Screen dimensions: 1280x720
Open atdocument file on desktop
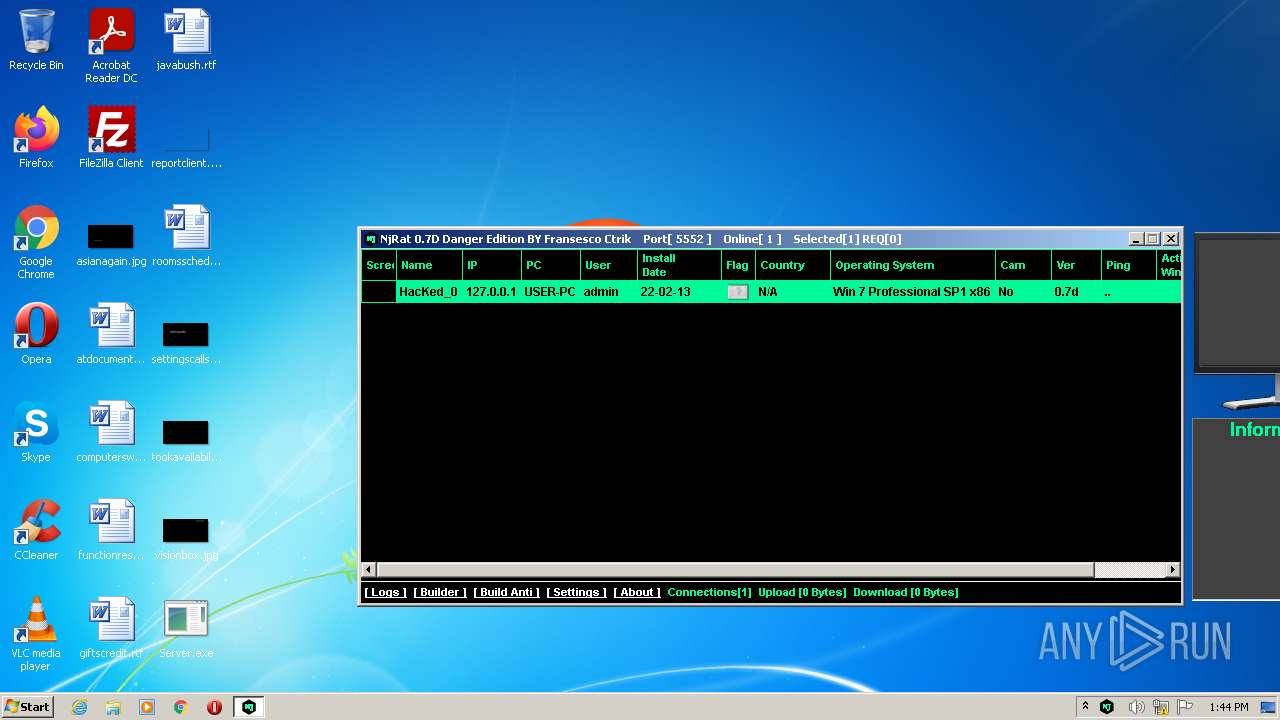(x=111, y=335)
